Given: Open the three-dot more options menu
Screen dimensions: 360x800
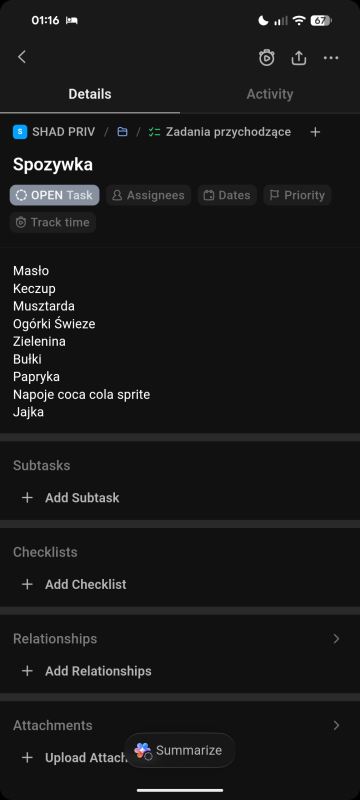Looking at the screenshot, I should click(x=331, y=58).
